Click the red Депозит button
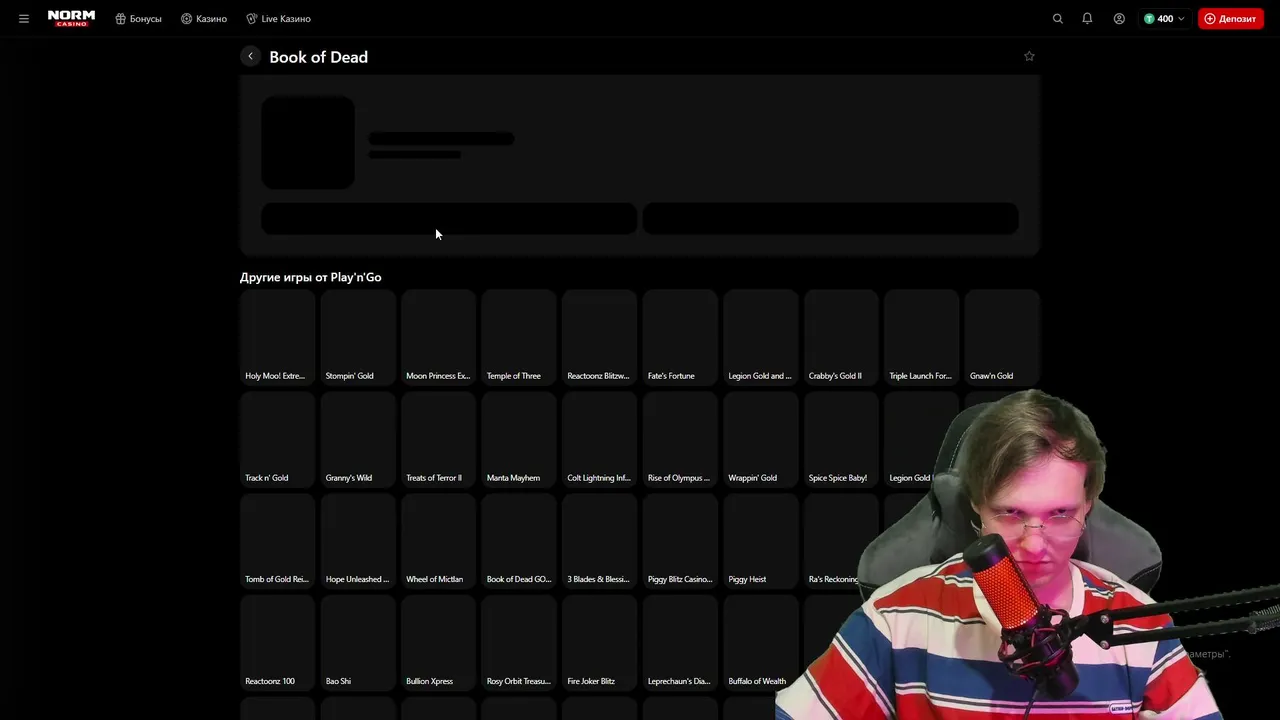The height and width of the screenshot is (720, 1280). [x=1230, y=19]
